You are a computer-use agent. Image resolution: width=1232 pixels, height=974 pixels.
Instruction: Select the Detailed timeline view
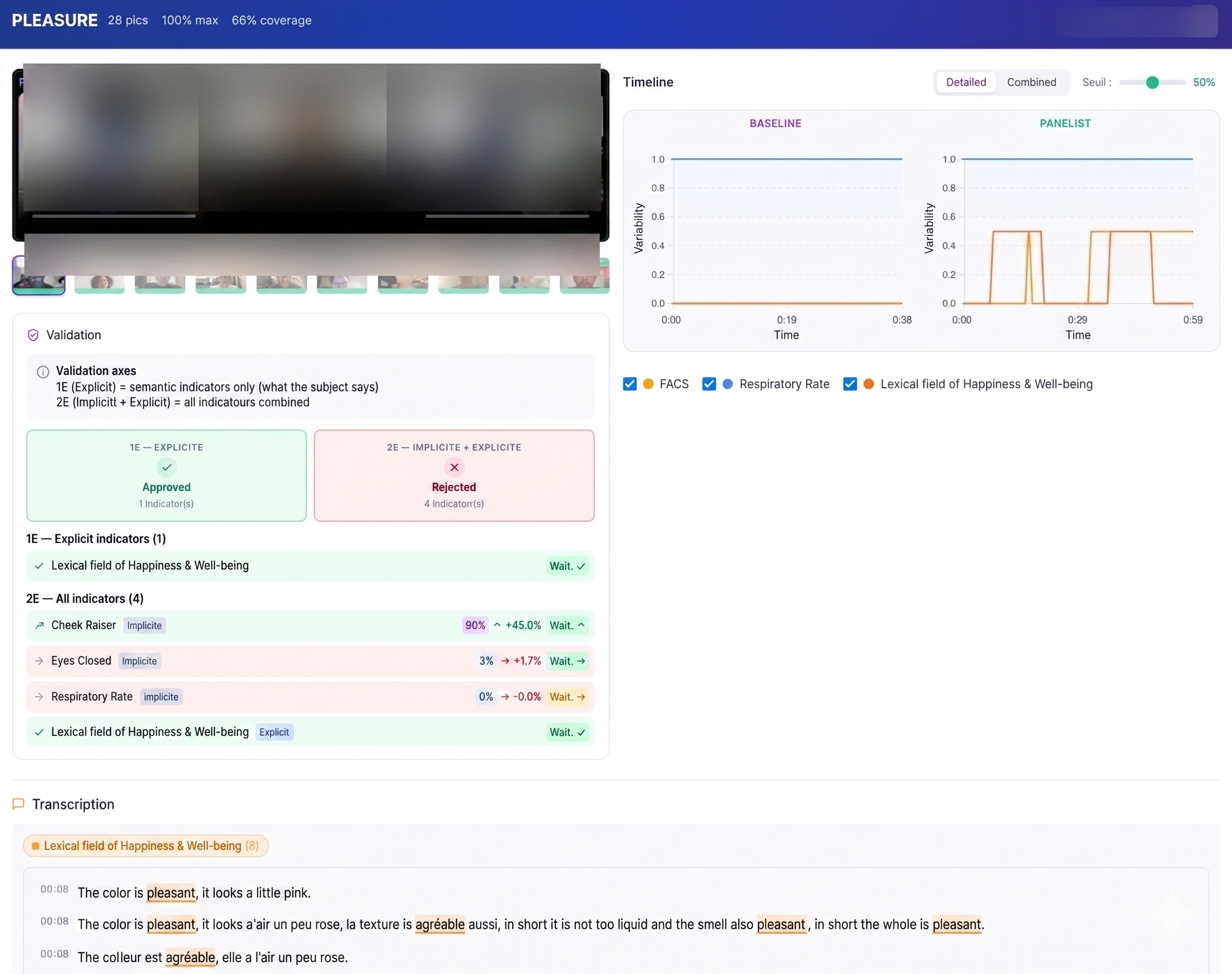point(965,82)
